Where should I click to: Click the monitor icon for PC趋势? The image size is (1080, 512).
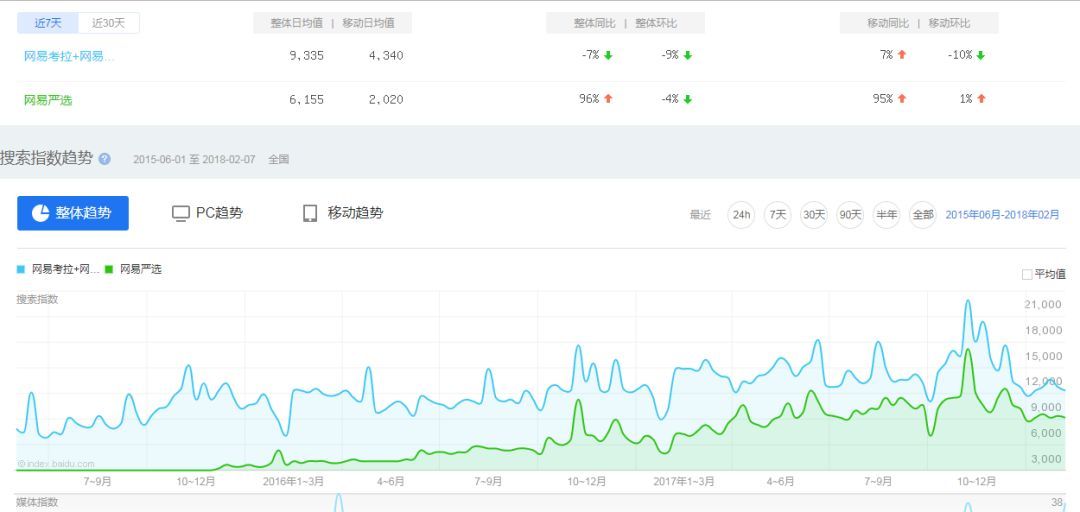coord(180,214)
